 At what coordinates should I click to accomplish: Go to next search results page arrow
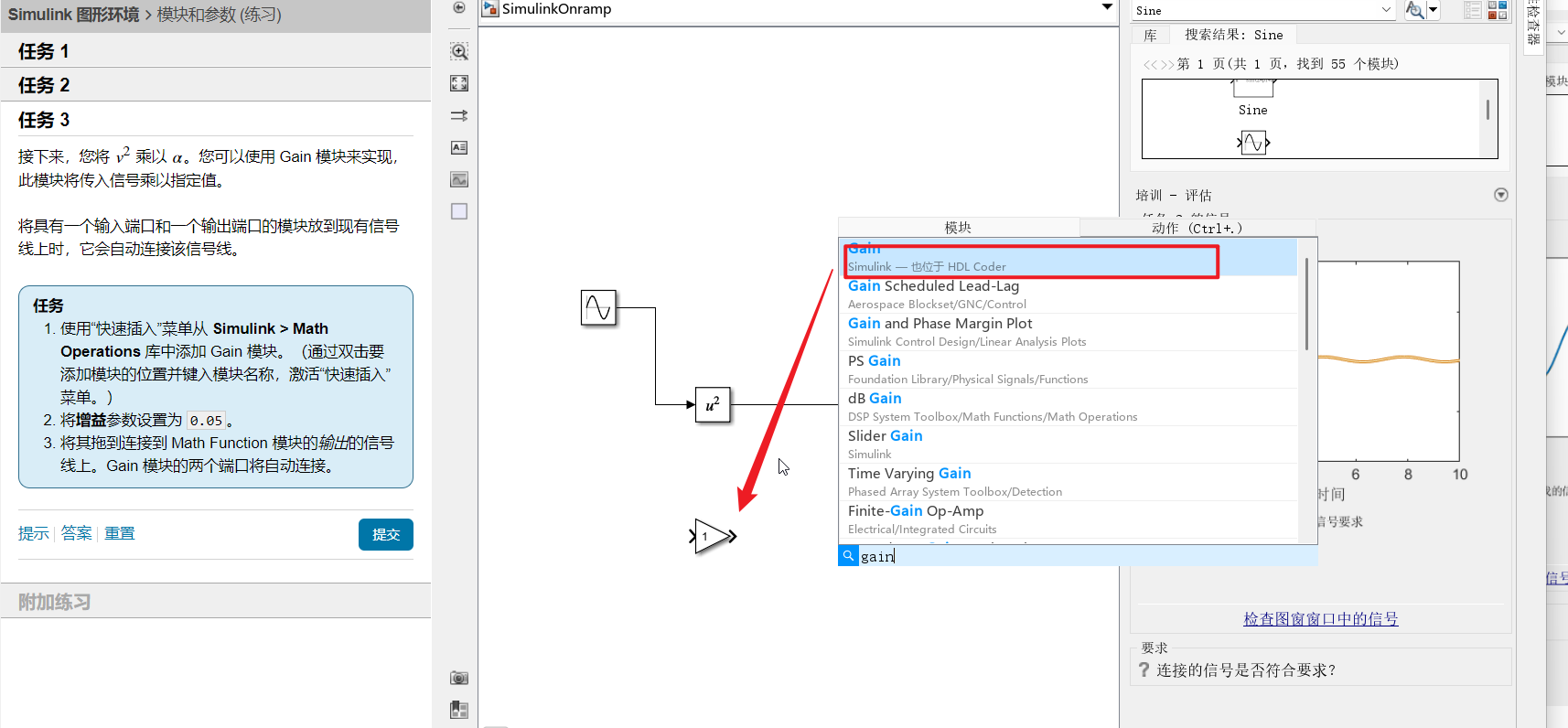(x=1167, y=64)
